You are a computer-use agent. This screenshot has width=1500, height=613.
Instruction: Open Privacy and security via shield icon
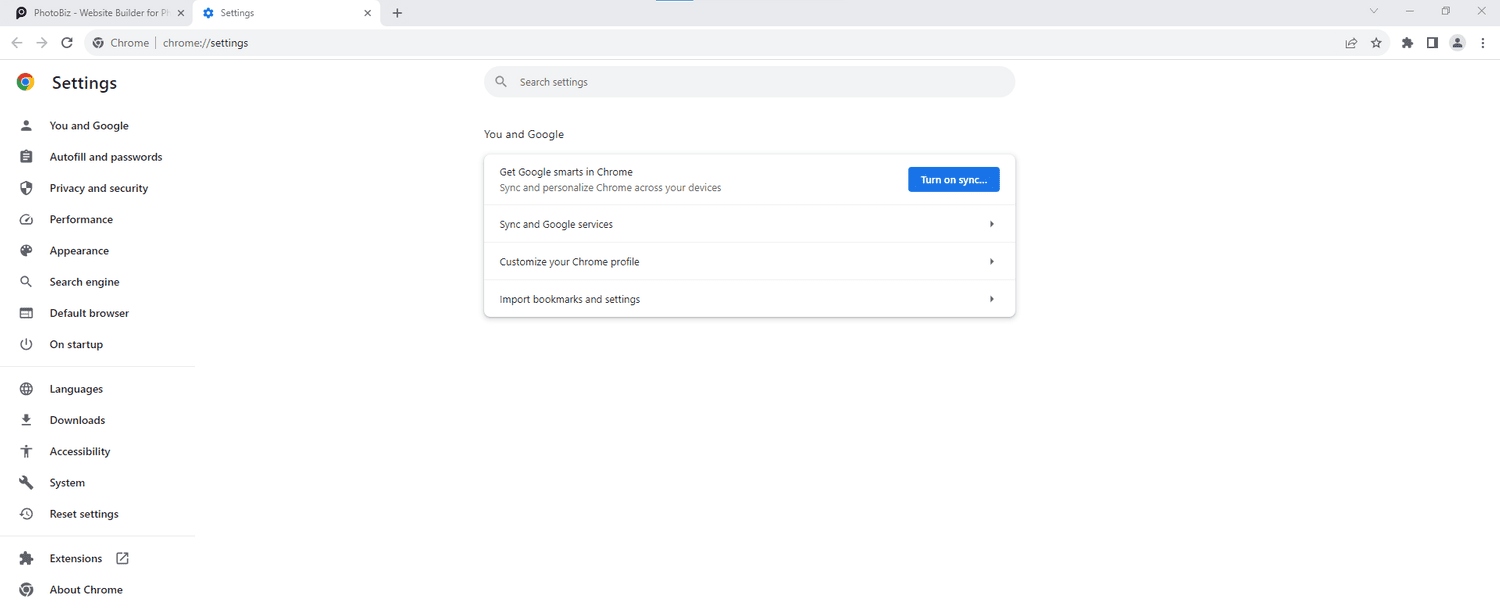[x=26, y=187]
